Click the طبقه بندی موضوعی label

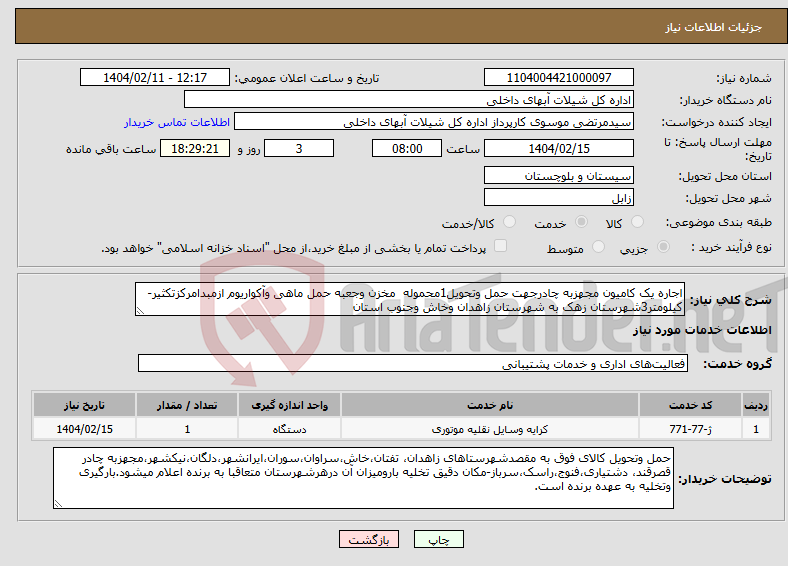click(719, 222)
